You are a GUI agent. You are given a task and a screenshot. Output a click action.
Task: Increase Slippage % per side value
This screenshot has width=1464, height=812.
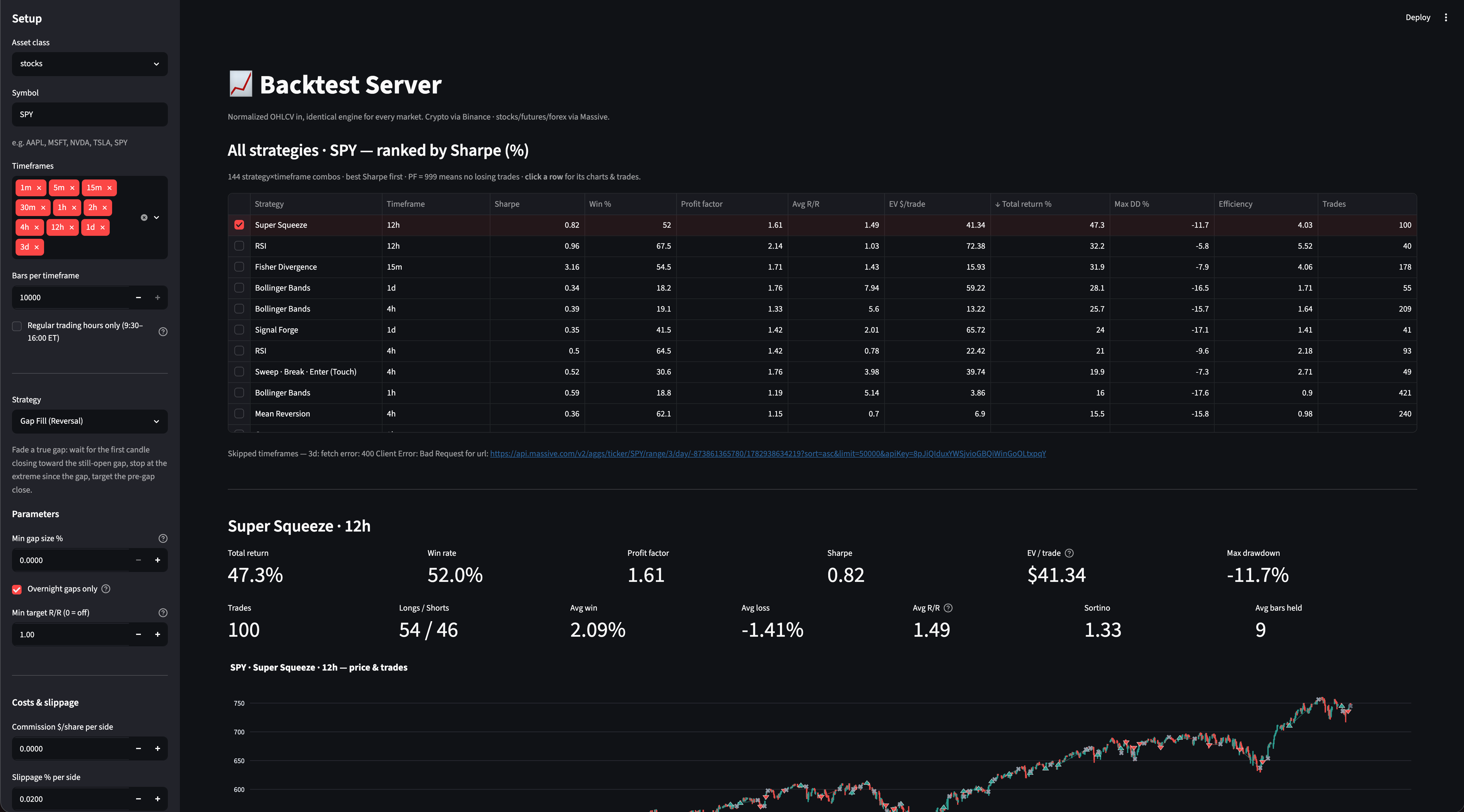[x=157, y=799]
